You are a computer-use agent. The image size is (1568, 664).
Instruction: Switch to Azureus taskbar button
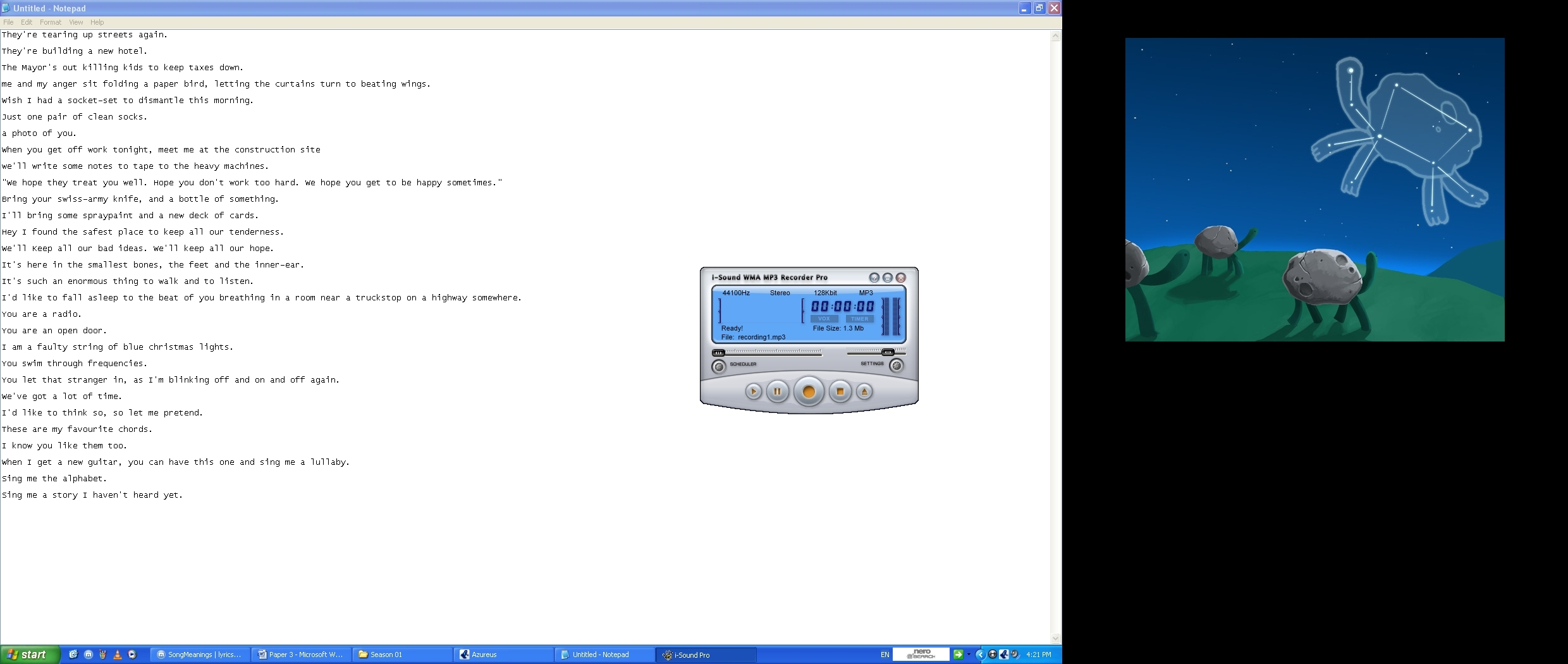(x=503, y=655)
